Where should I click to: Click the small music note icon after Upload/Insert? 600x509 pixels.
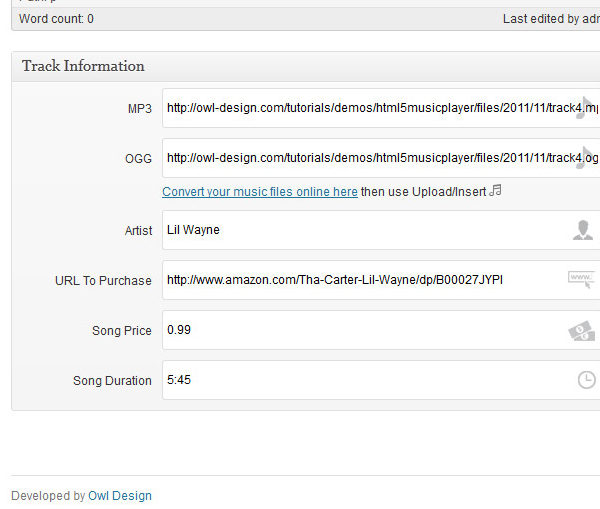(496, 190)
